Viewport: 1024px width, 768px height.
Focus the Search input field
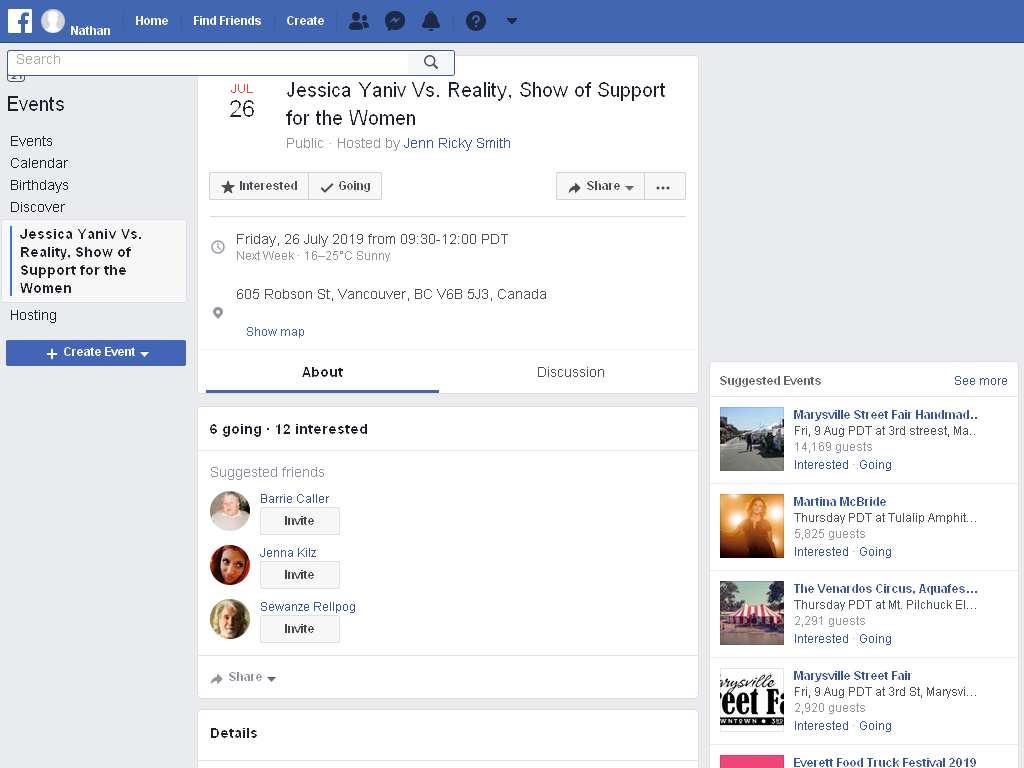coord(208,62)
